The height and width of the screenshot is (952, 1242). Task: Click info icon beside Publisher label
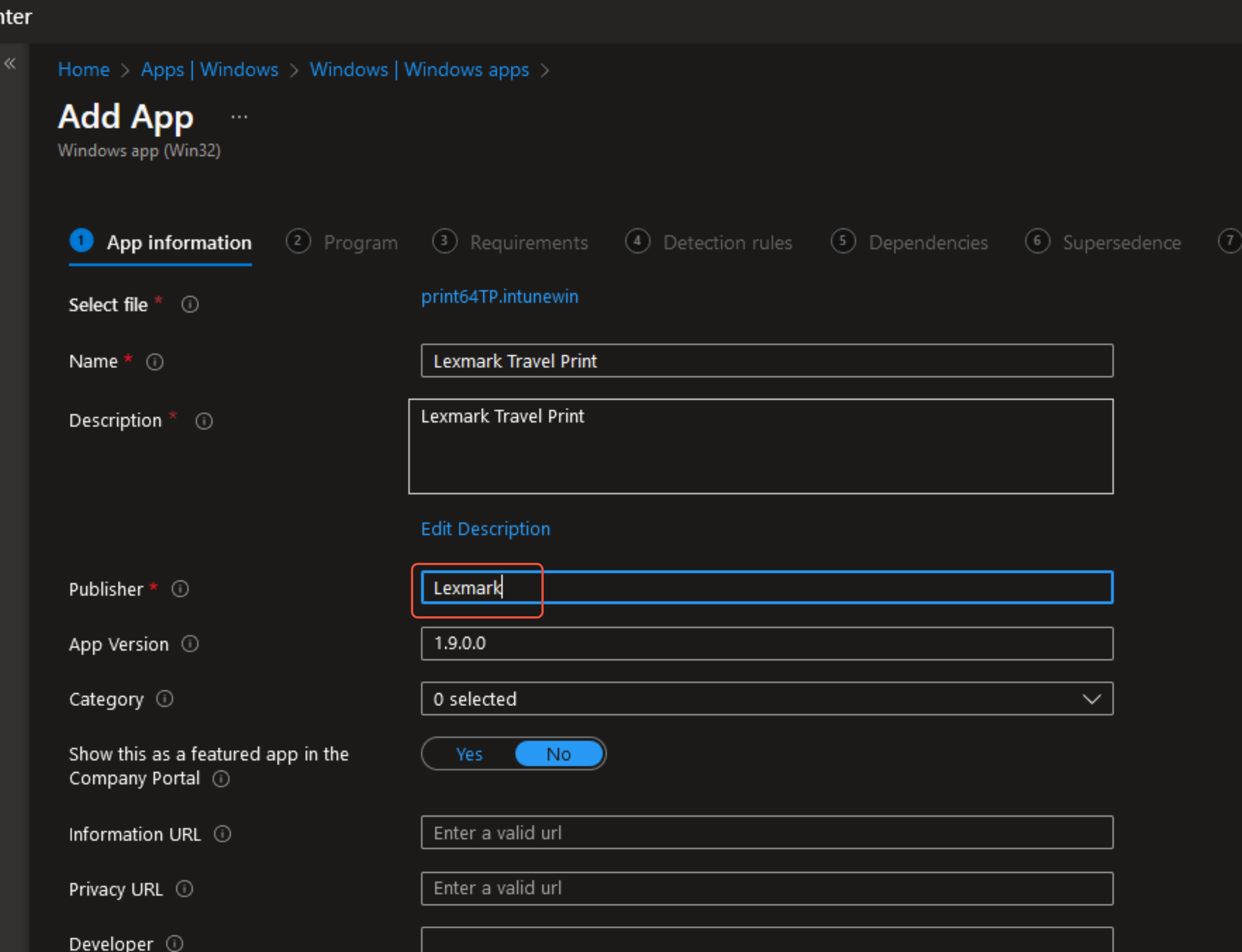[x=180, y=589]
